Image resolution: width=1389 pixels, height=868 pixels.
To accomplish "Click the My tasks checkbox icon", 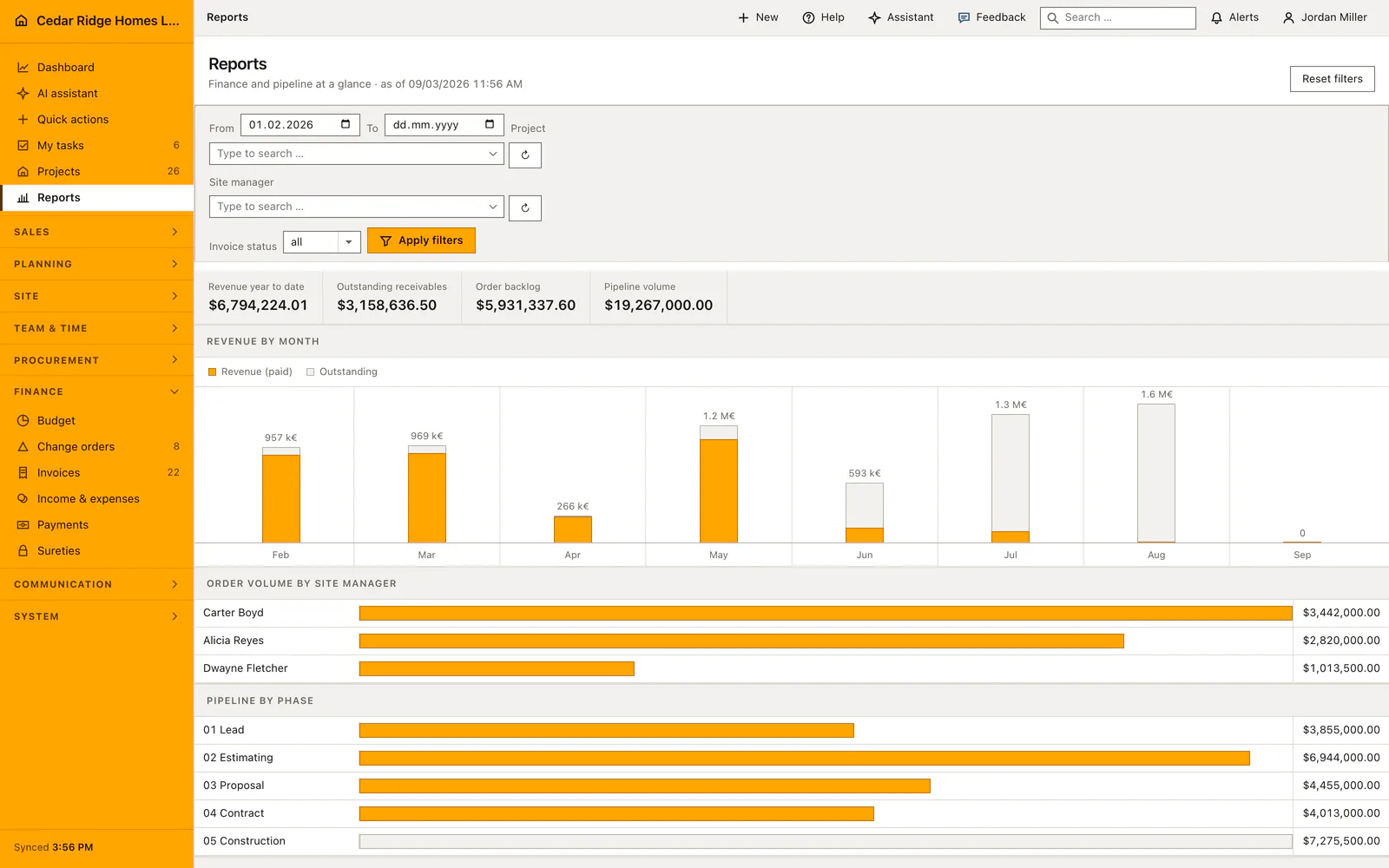I will point(23,146).
